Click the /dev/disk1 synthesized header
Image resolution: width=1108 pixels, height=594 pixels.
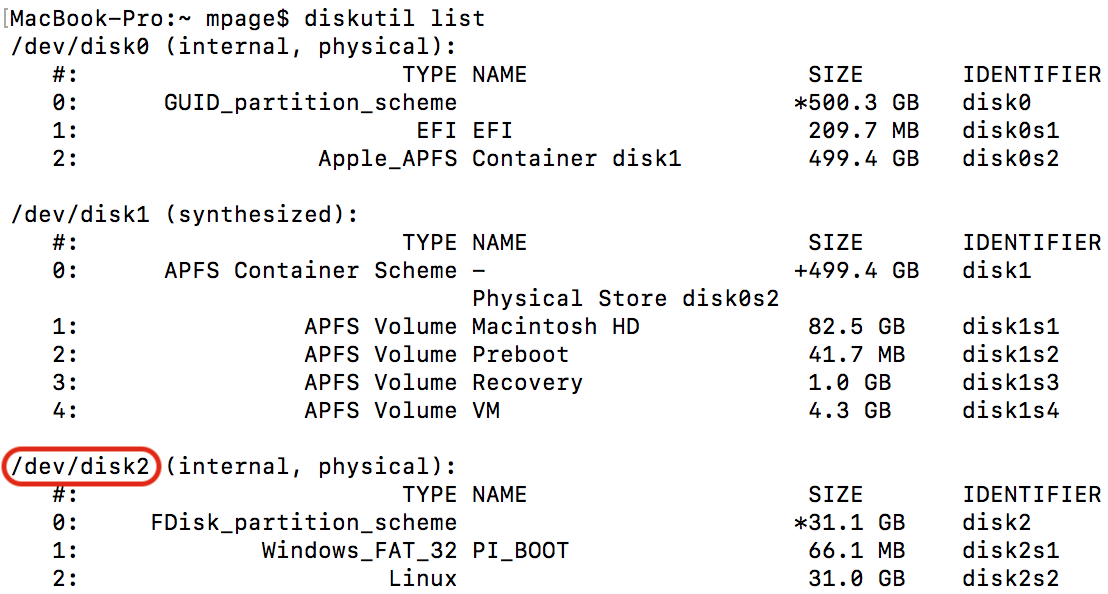pyautogui.click(x=184, y=215)
